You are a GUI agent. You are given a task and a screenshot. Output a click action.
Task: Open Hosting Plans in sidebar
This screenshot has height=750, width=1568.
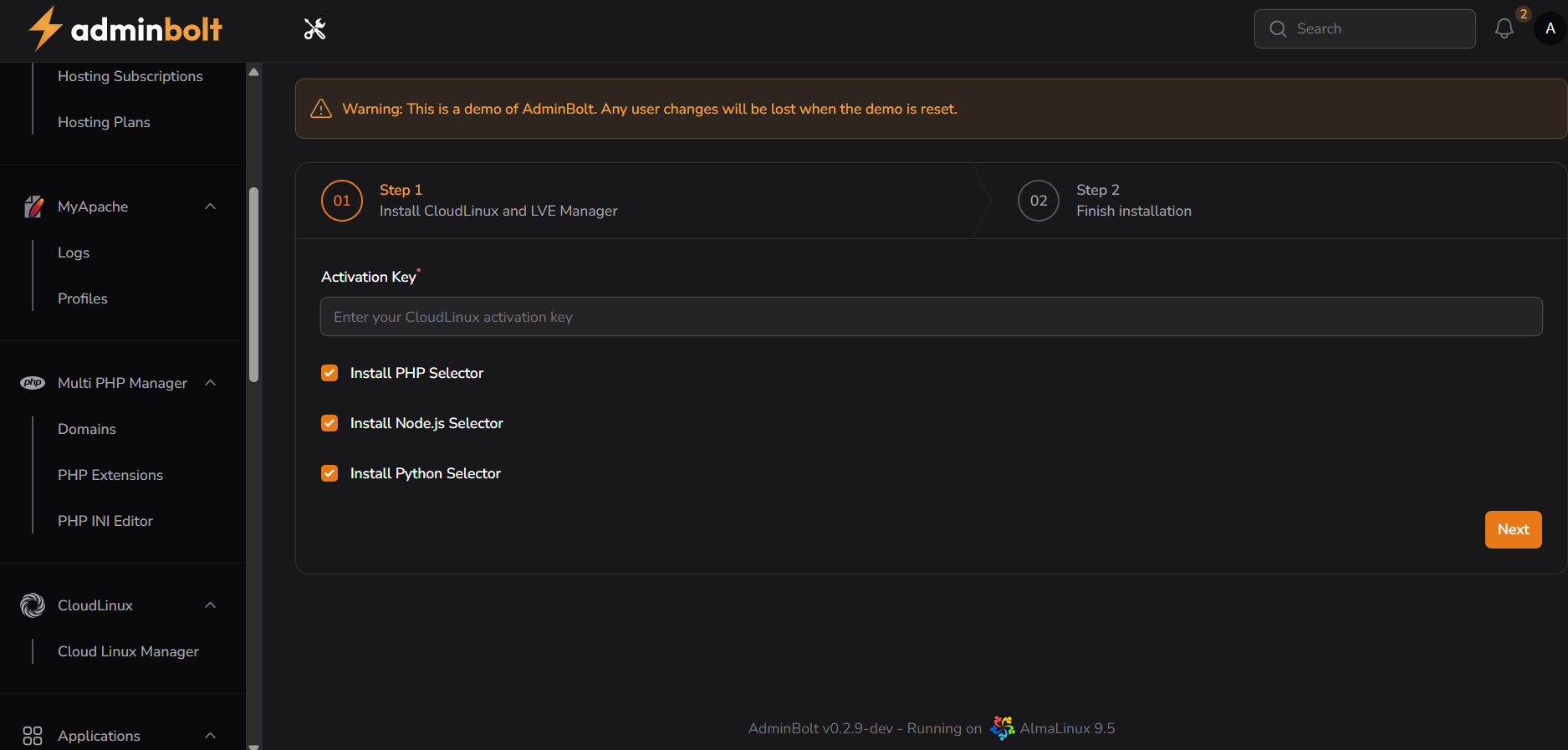[x=104, y=122]
